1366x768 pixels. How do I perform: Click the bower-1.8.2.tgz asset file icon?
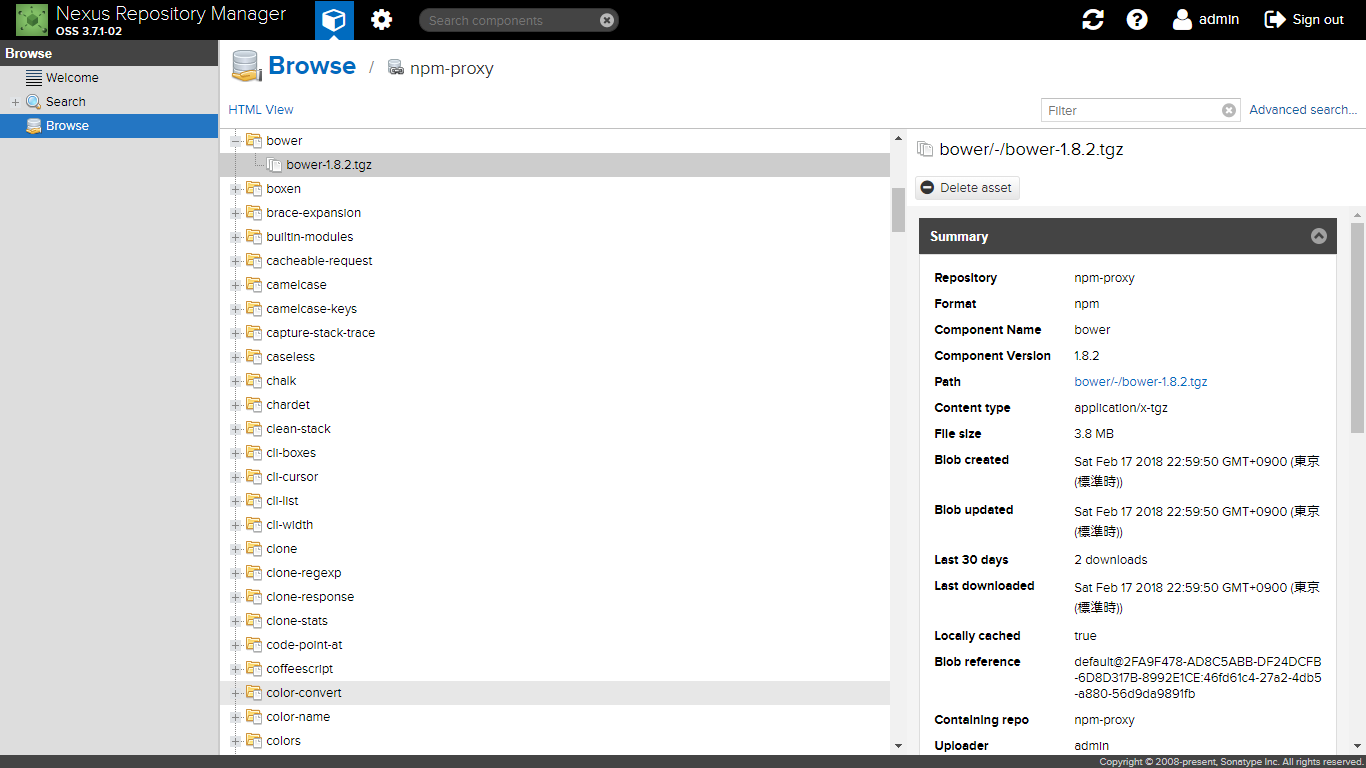[274, 165]
